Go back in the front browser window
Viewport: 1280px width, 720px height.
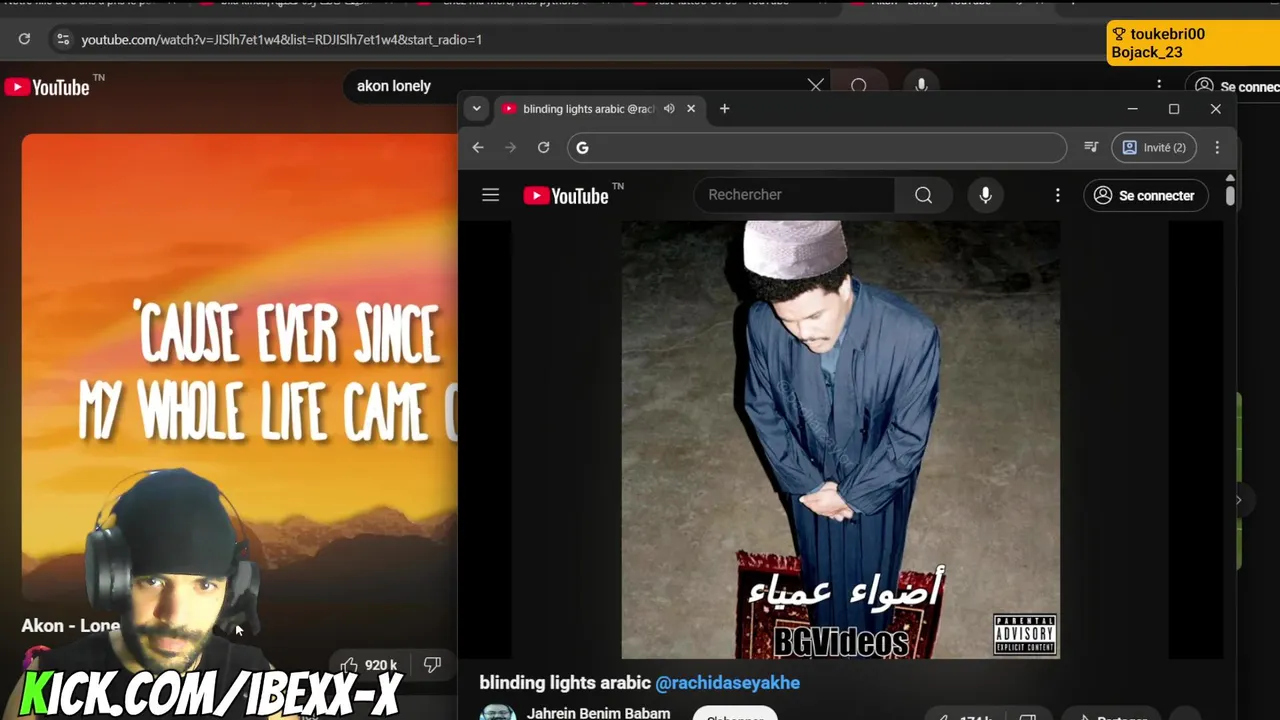(478, 147)
